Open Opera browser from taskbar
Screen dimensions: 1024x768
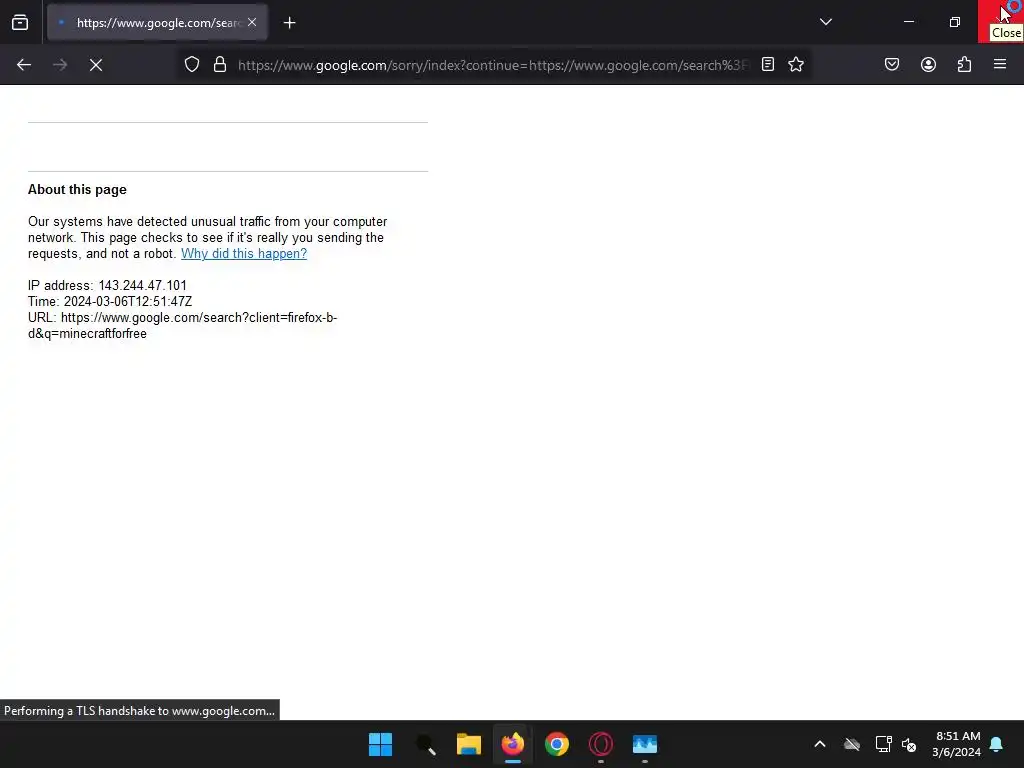pyautogui.click(x=601, y=744)
